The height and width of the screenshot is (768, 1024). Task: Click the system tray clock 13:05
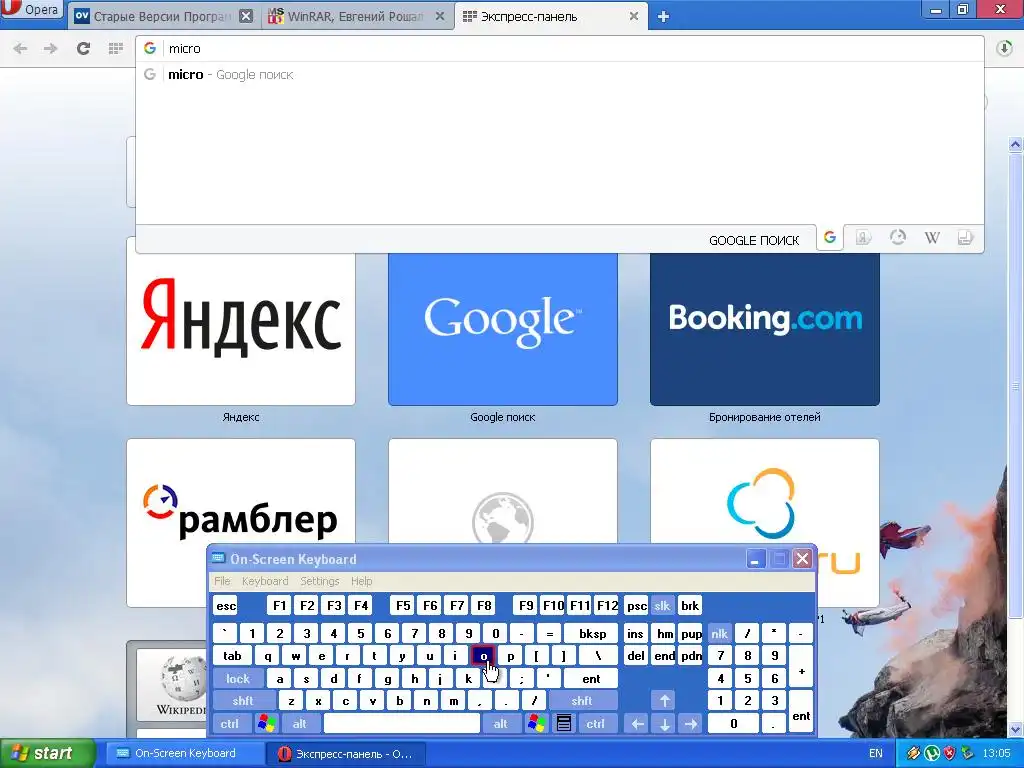[997, 754]
